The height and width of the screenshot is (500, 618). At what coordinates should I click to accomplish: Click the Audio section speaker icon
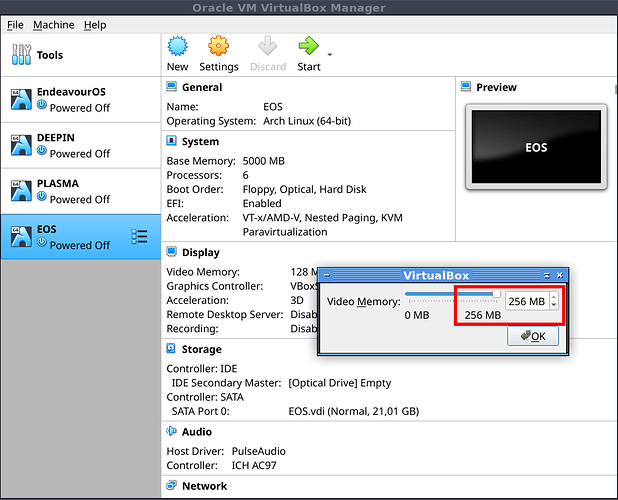tap(171, 432)
